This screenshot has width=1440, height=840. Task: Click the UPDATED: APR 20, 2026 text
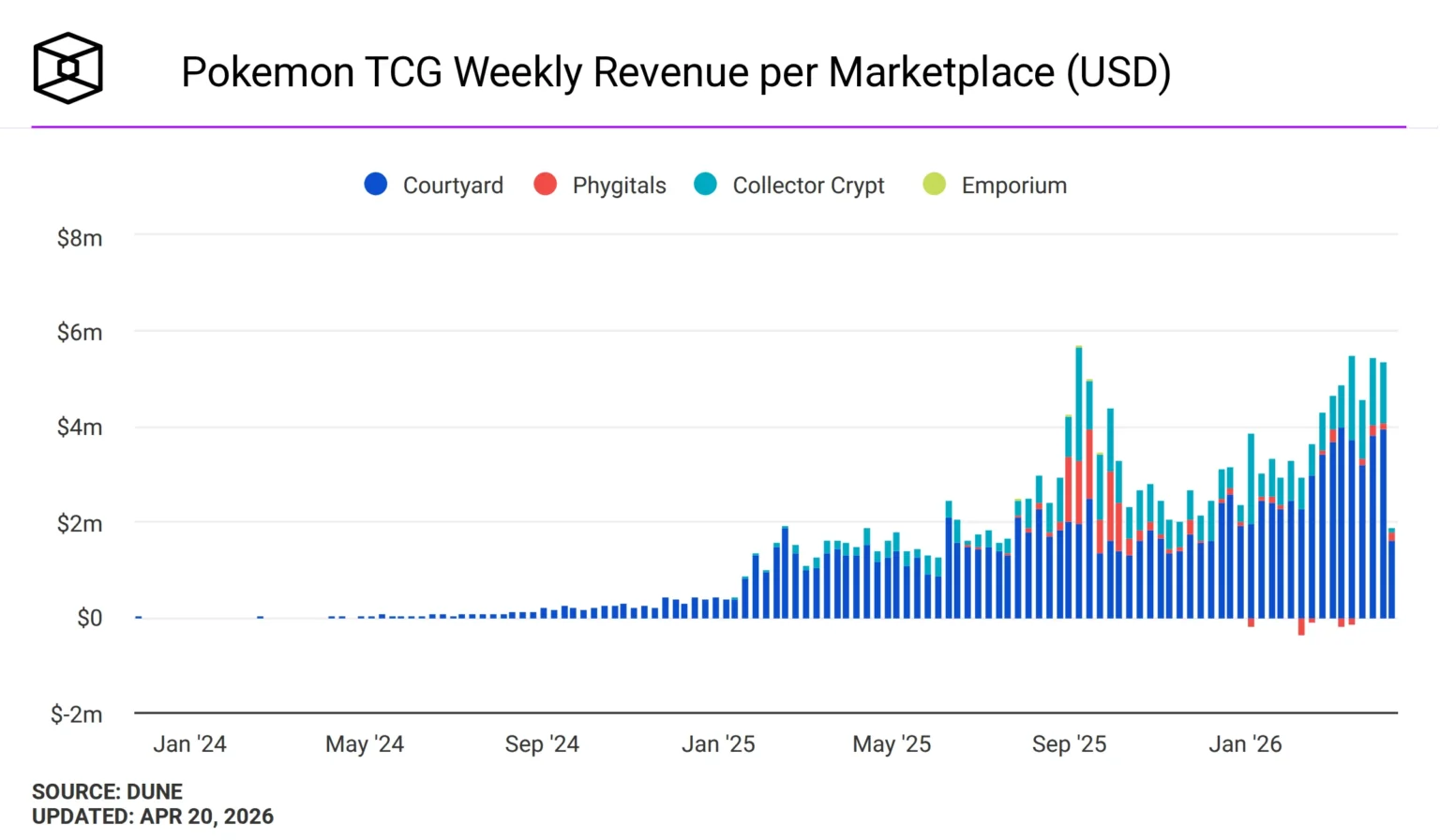pos(153,817)
